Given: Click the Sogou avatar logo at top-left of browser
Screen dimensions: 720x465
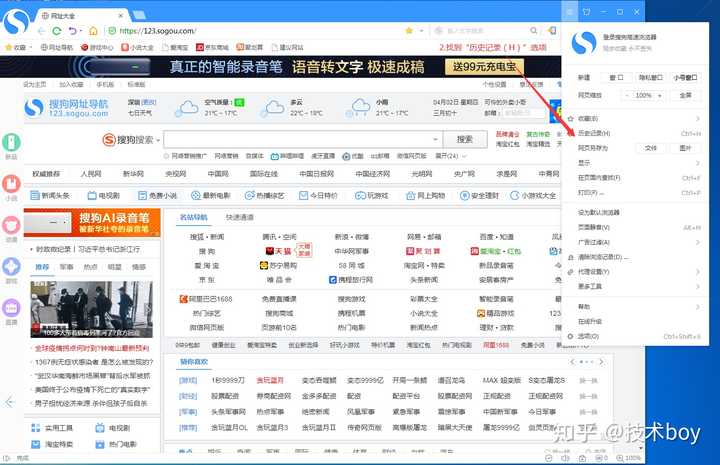Looking at the screenshot, I should (16, 22).
